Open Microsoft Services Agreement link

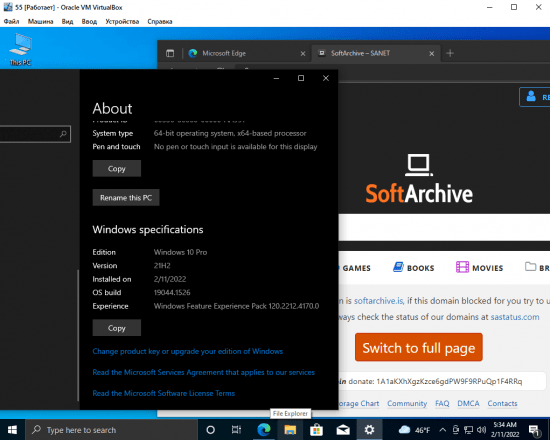point(204,372)
